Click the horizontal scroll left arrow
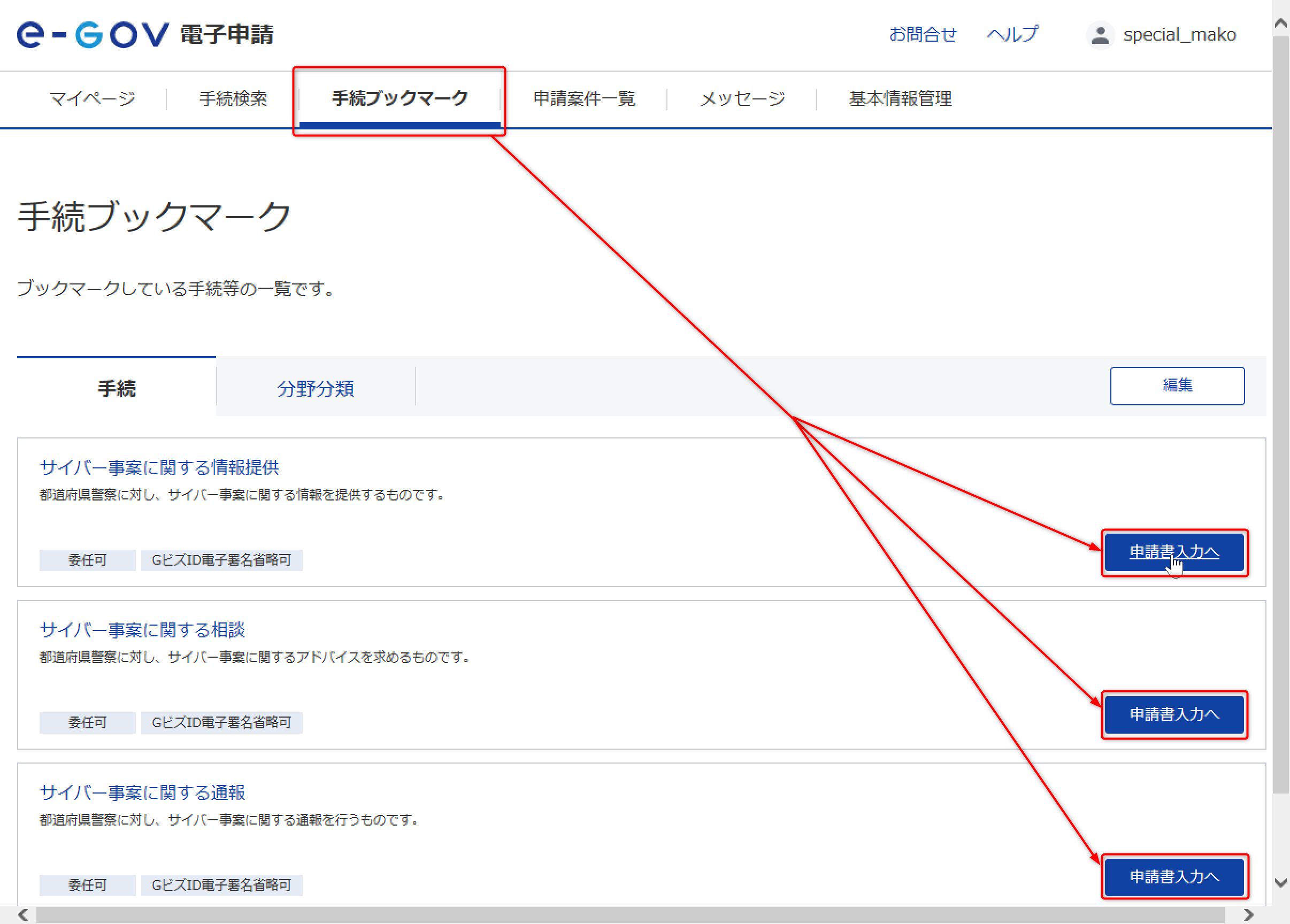This screenshot has width=1290, height=924. pyautogui.click(x=23, y=915)
